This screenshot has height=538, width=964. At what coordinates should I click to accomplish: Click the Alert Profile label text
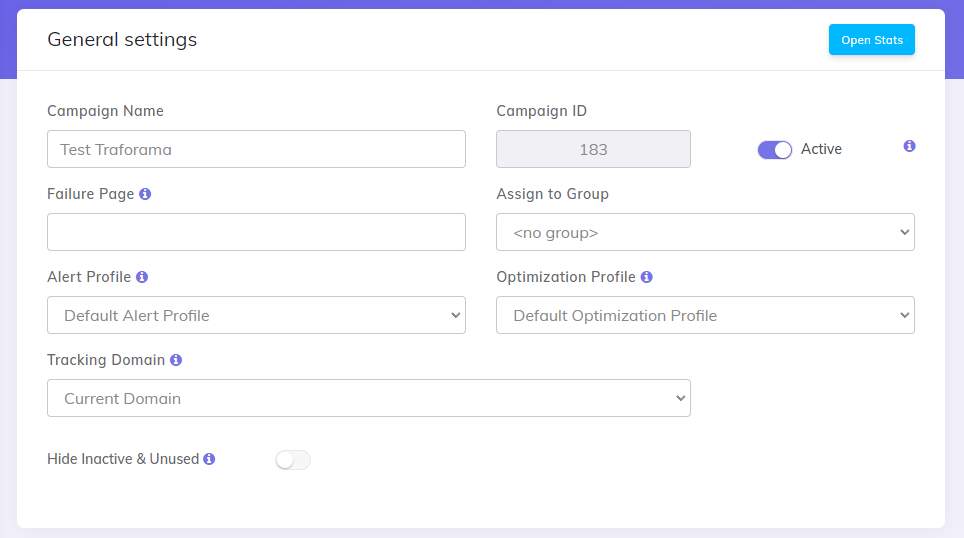pyautogui.click(x=89, y=277)
